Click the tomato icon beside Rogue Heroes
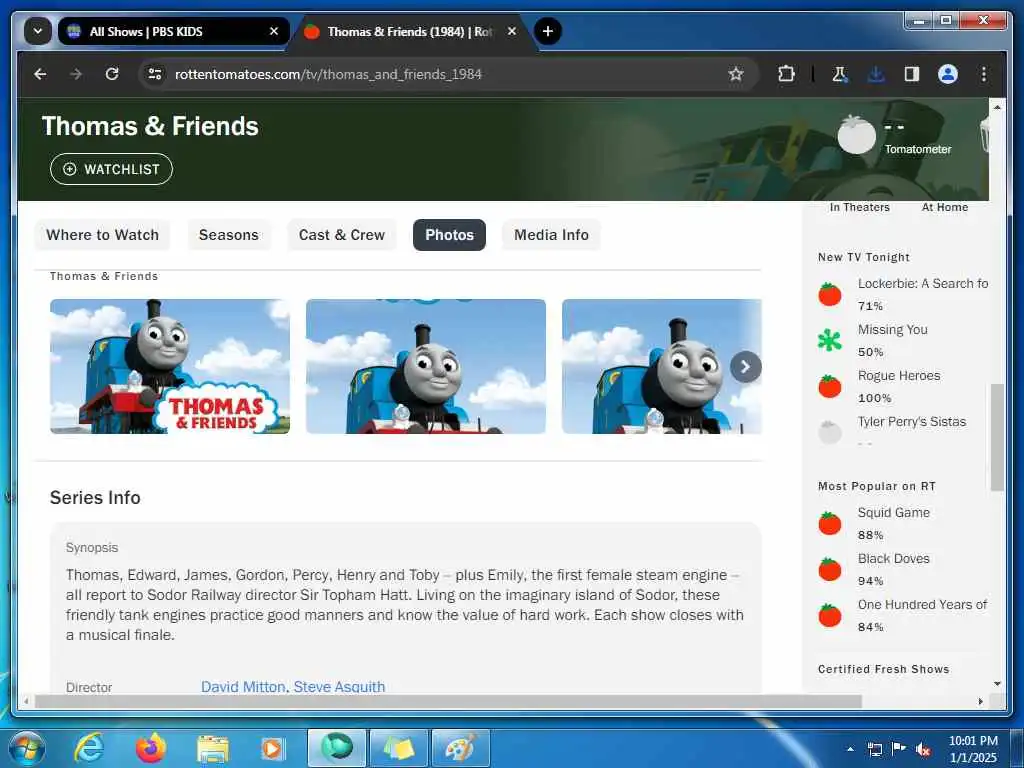 tap(830, 386)
